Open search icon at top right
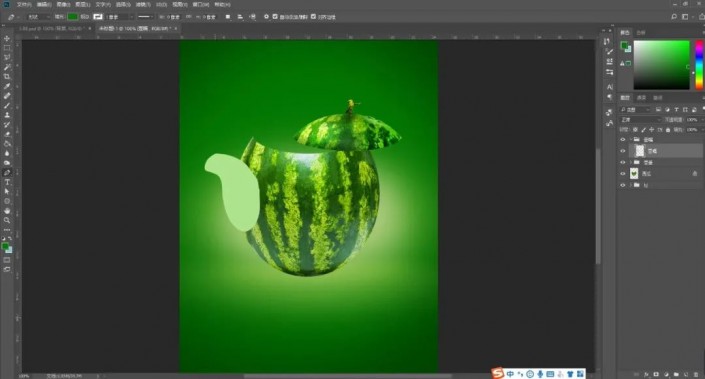The height and width of the screenshot is (379, 705). pyautogui.click(x=674, y=17)
